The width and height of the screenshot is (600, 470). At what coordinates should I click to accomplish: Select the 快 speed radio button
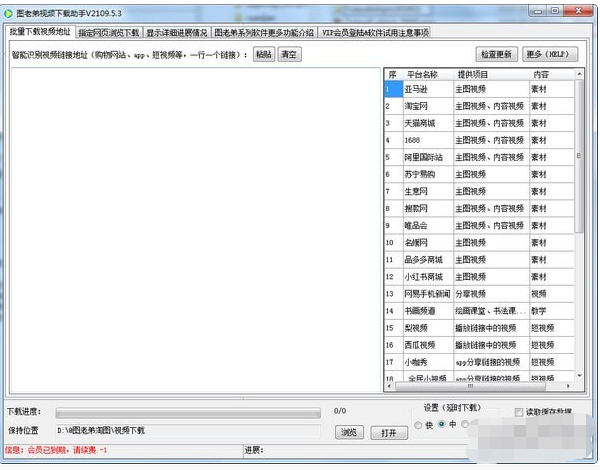coord(418,425)
